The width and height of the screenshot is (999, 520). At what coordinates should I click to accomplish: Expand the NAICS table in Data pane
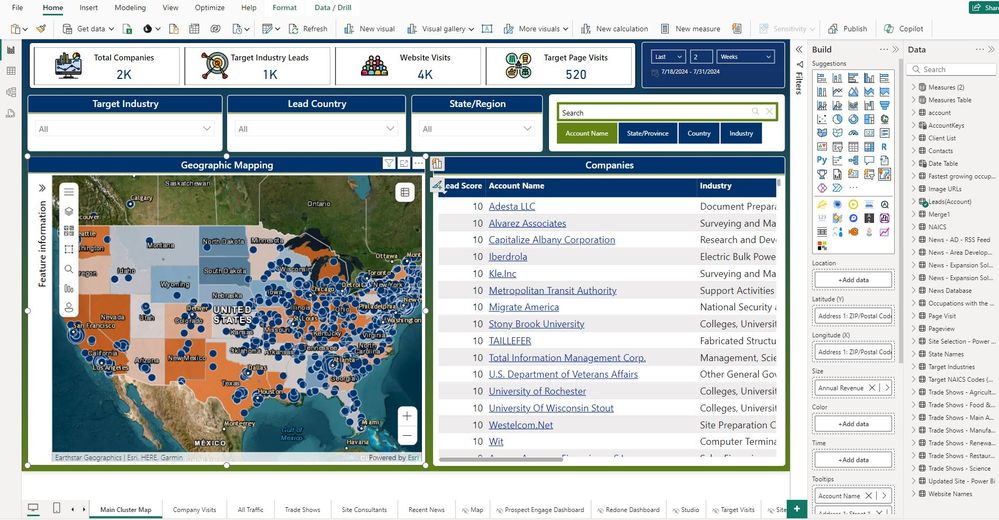pyautogui.click(x=913, y=227)
